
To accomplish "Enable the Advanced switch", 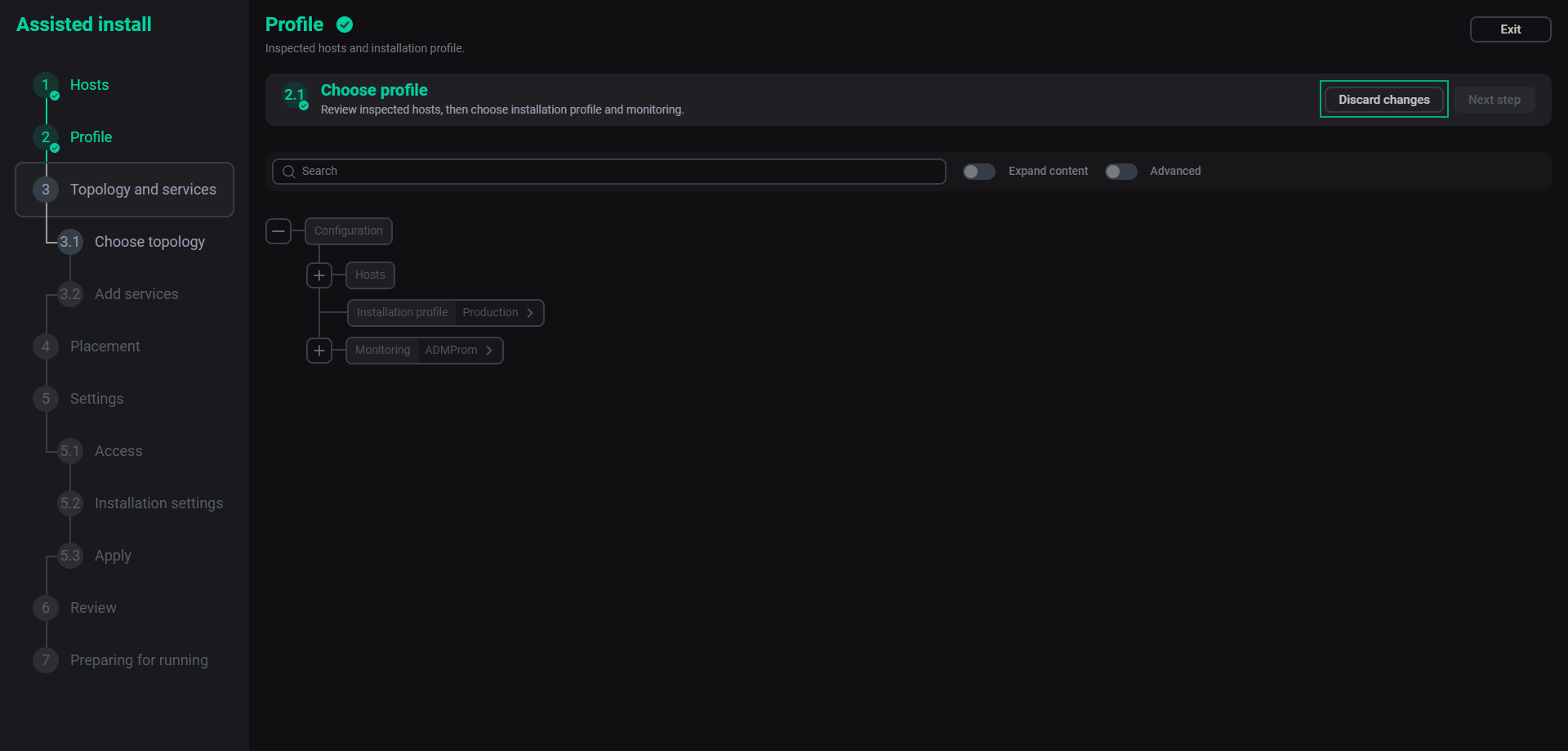I will 1120,172.
